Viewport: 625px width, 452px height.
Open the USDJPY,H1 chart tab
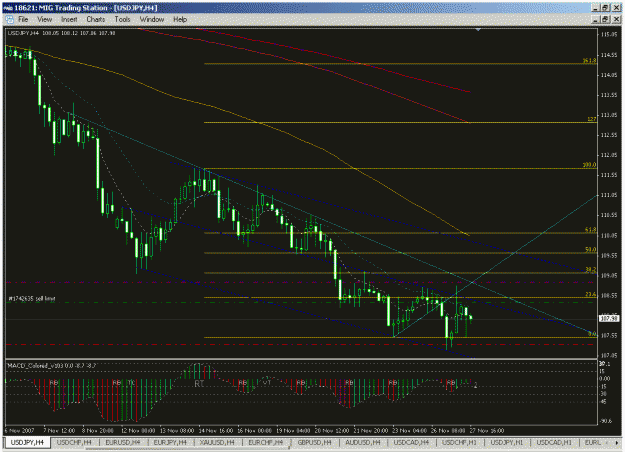pos(507,442)
